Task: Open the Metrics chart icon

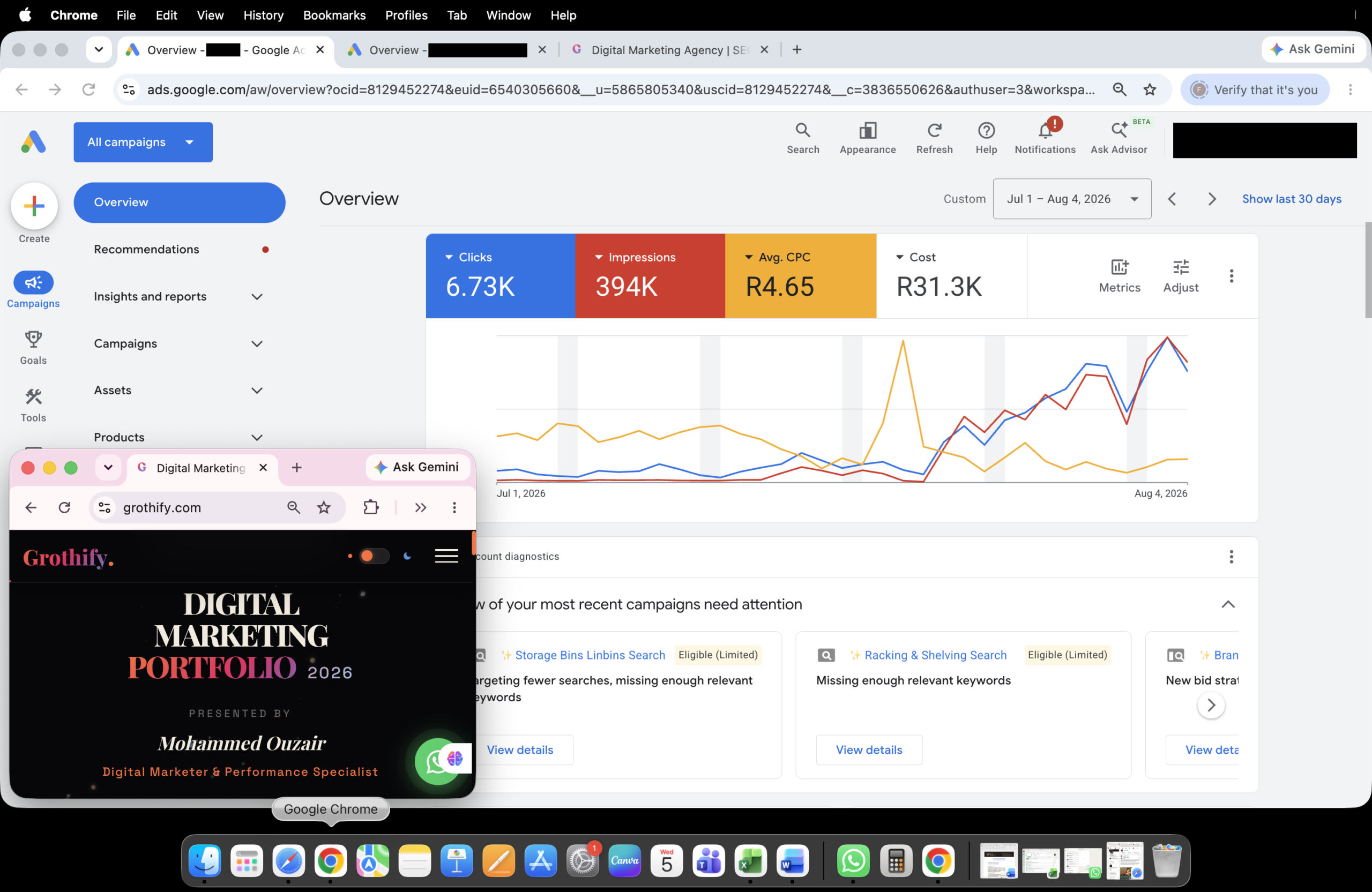Action: tap(1119, 276)
